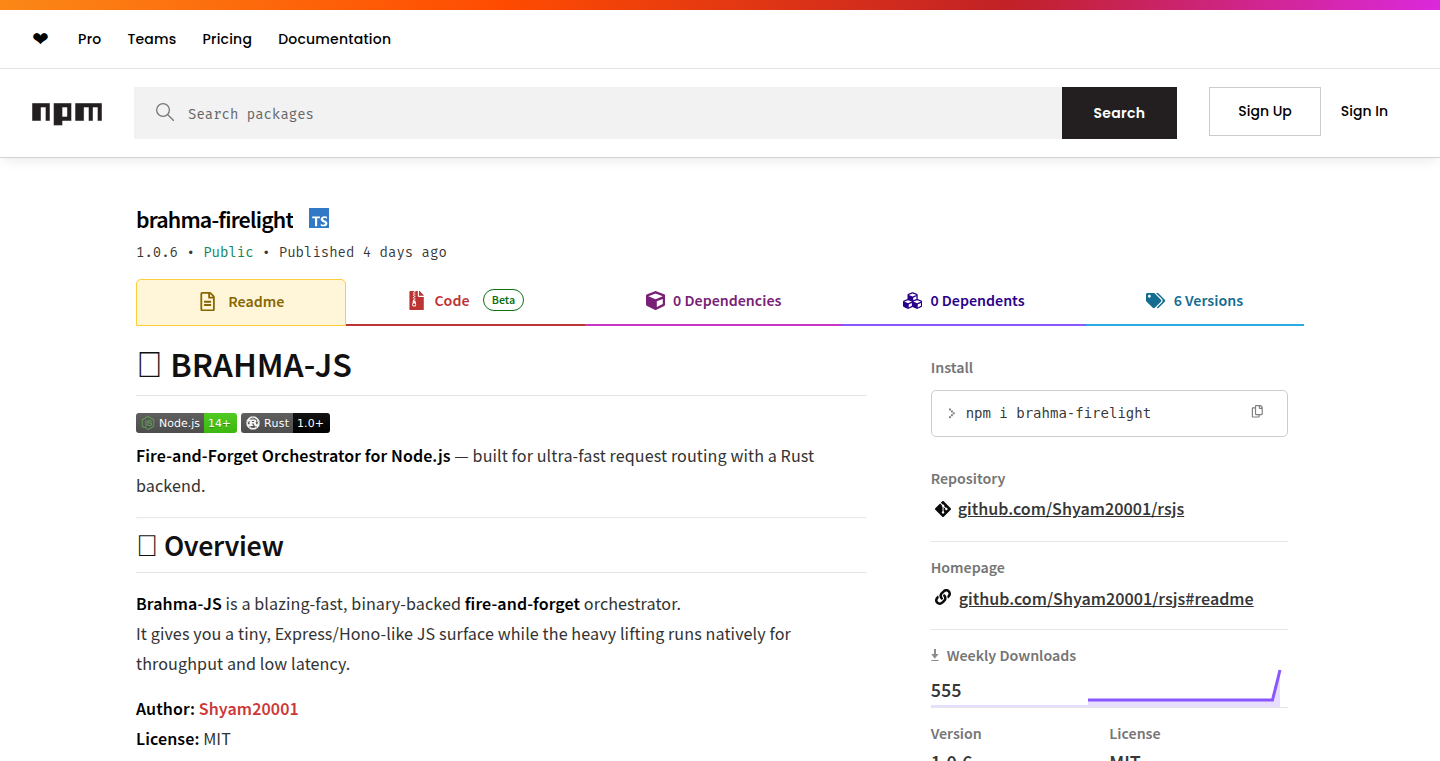Click the 'License: MIT' readme line
The width and height of the screenshot is (1440, 761).
click(x=183, y=739)
